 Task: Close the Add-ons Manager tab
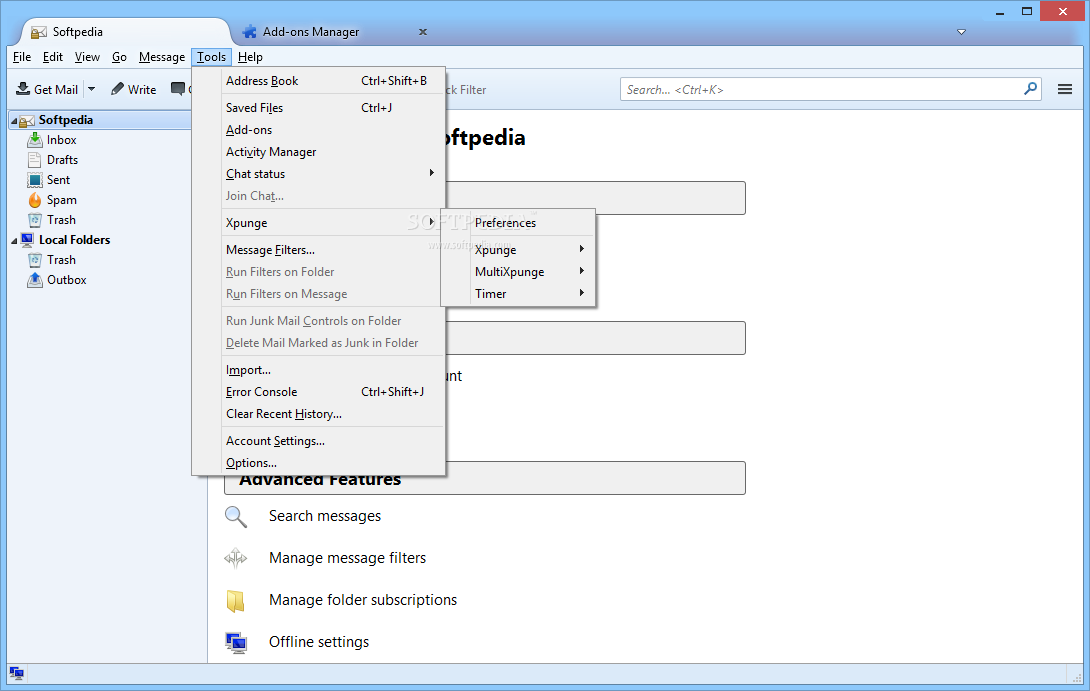[x=423, y=32]
